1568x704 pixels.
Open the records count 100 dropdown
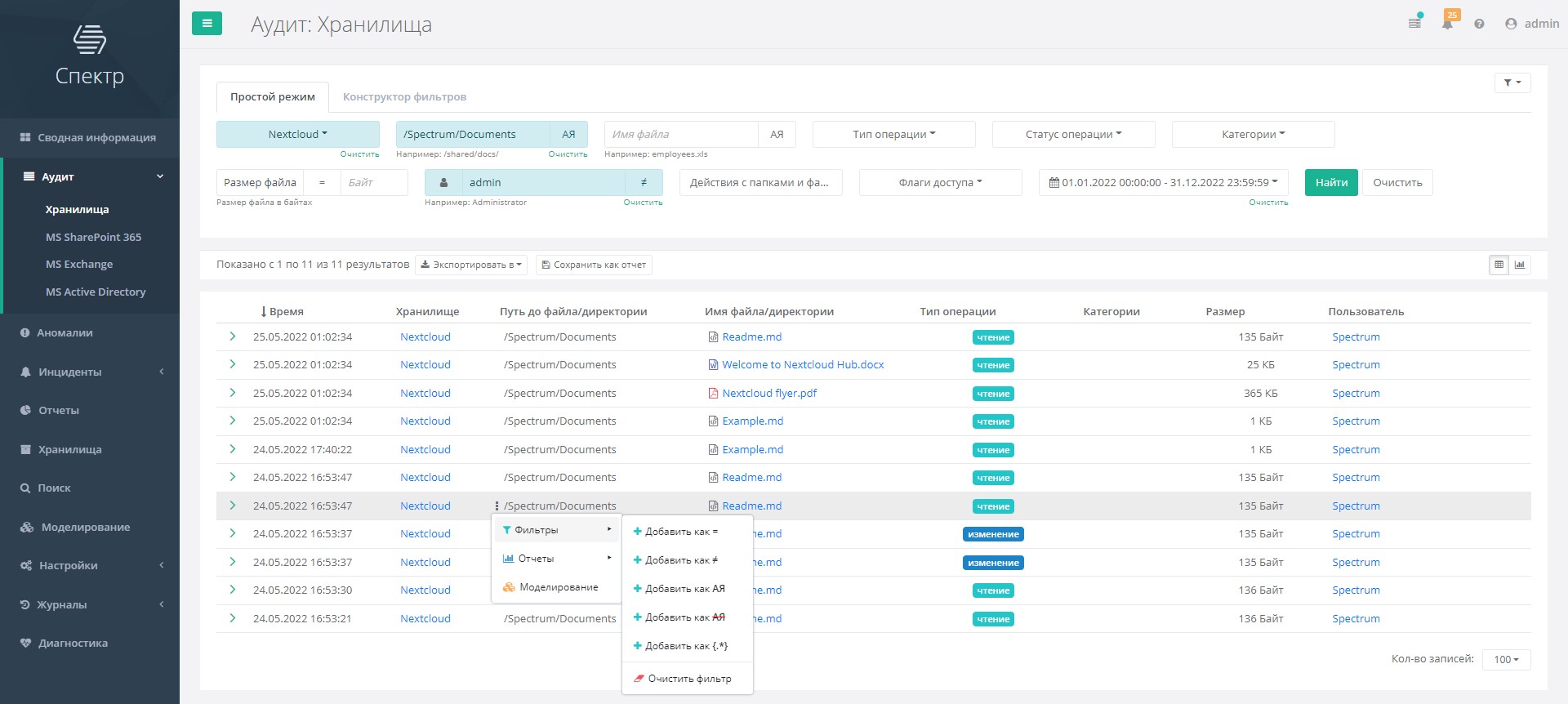click(x=1505, y=659)
